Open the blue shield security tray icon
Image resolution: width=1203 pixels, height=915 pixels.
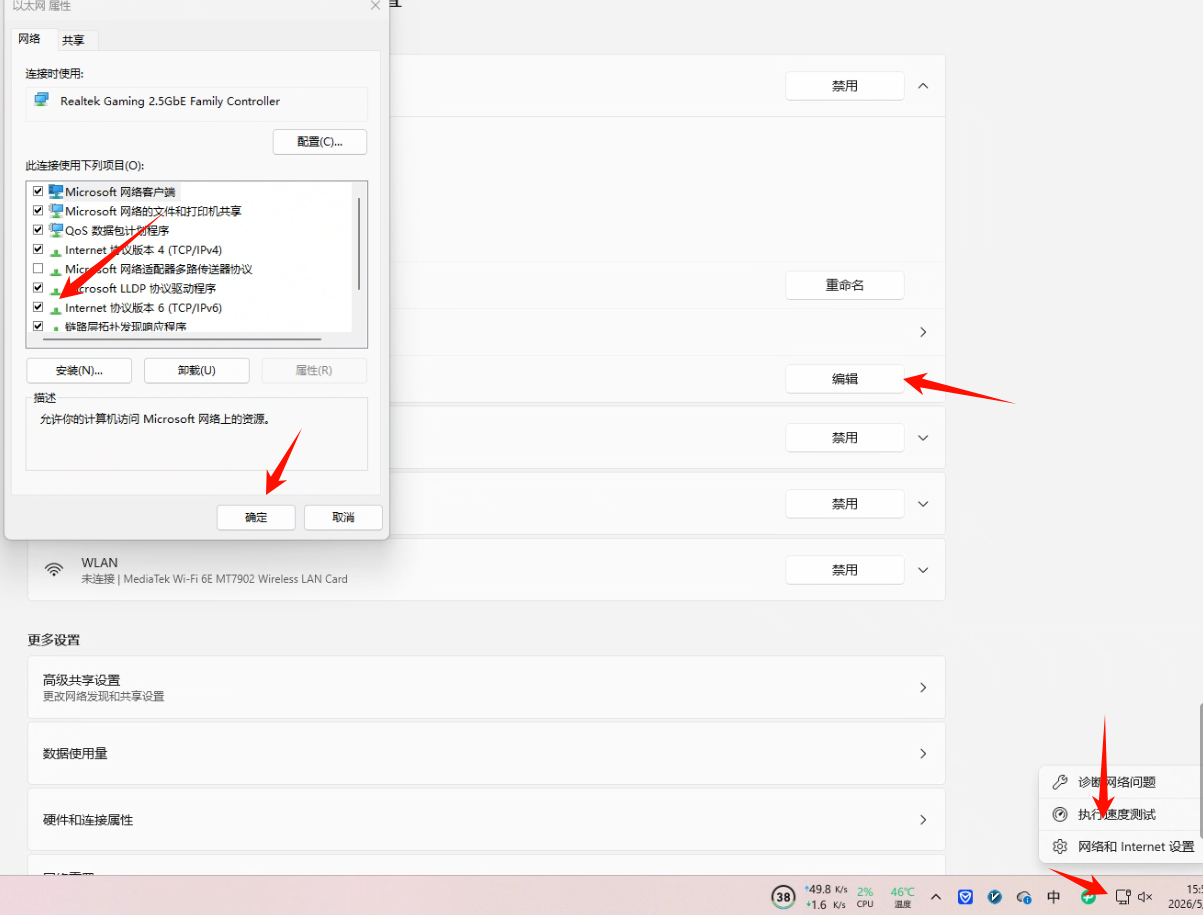966,897
